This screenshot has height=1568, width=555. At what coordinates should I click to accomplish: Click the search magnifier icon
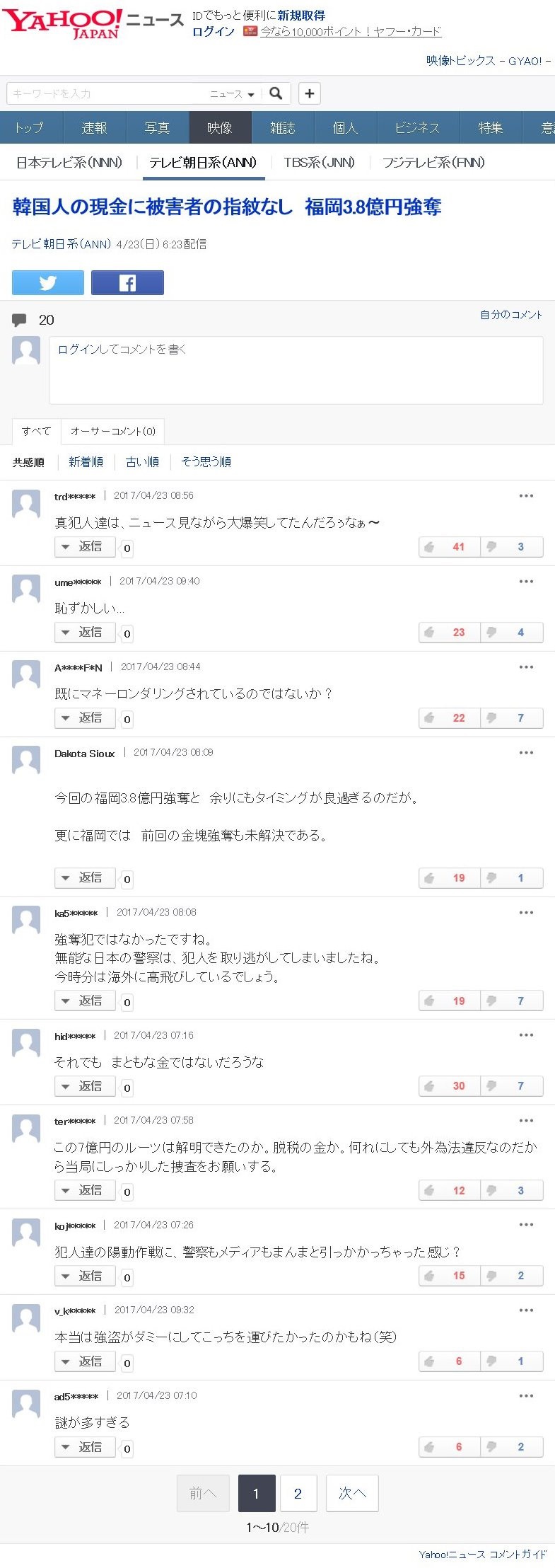tap(276, 93)
